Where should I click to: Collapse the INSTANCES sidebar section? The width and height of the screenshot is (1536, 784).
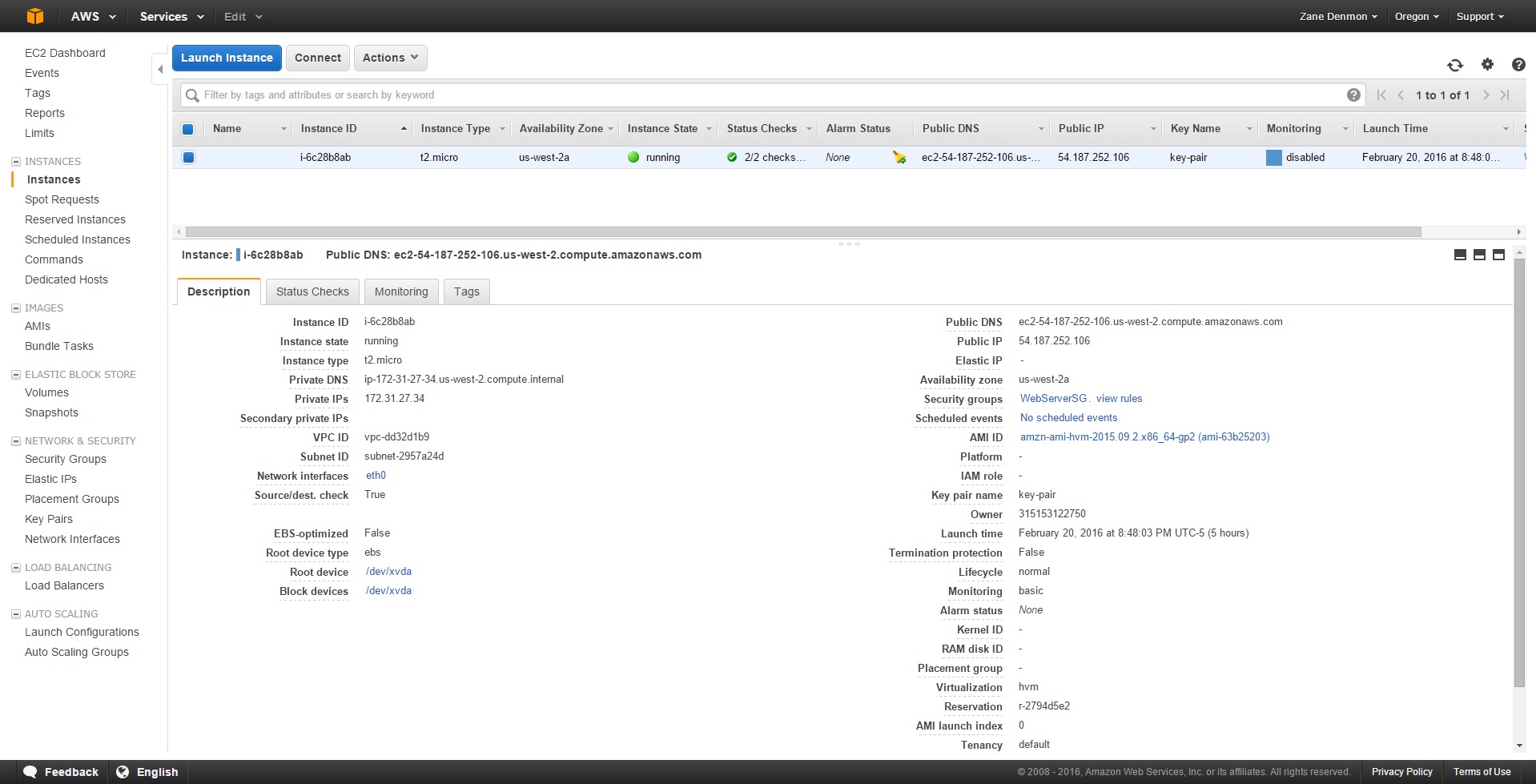[16, 162]
